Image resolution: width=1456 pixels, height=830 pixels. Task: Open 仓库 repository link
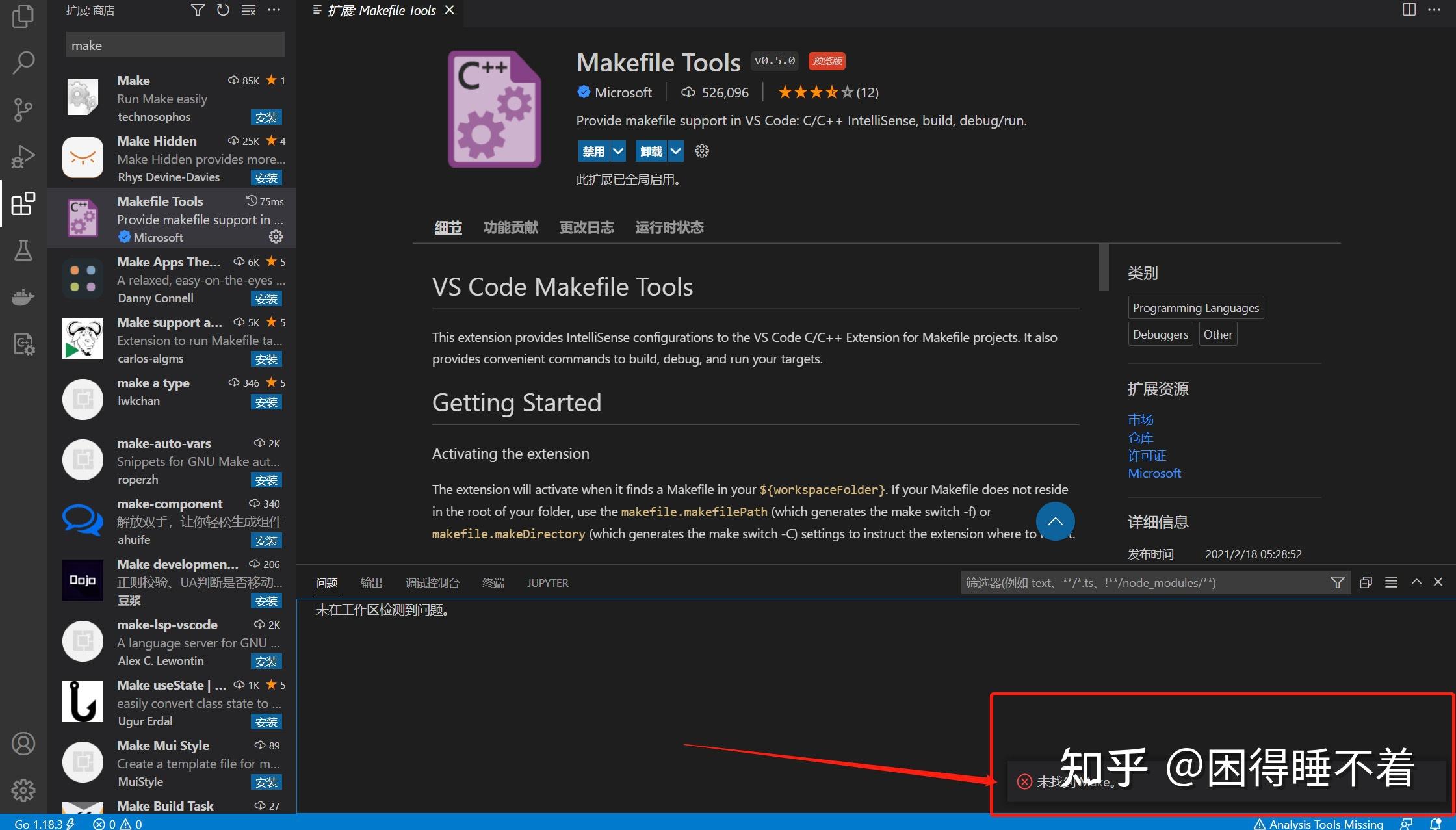(1141, 438)
